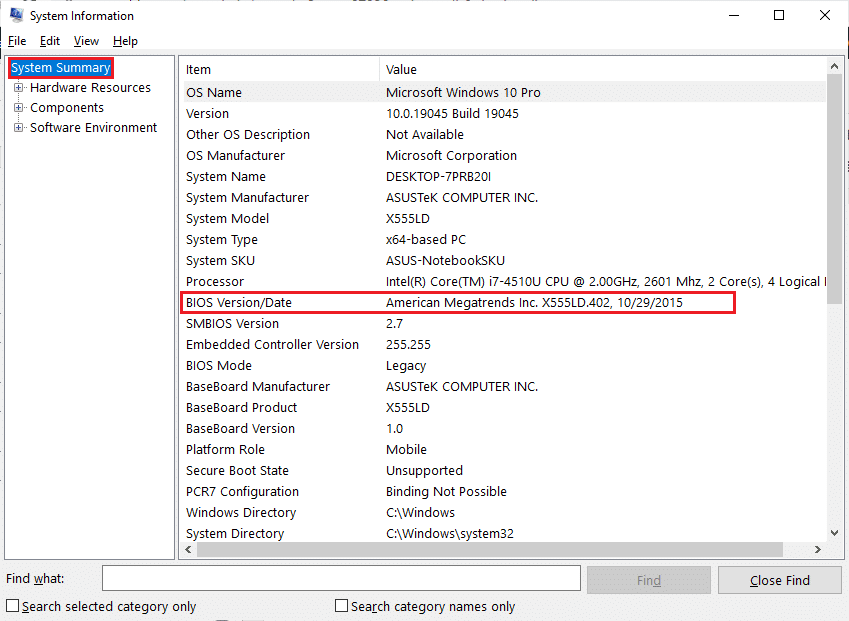The height and width of the screenshot is (621, 849).
Task: Click the Find what text field
Action: point(341,578)
